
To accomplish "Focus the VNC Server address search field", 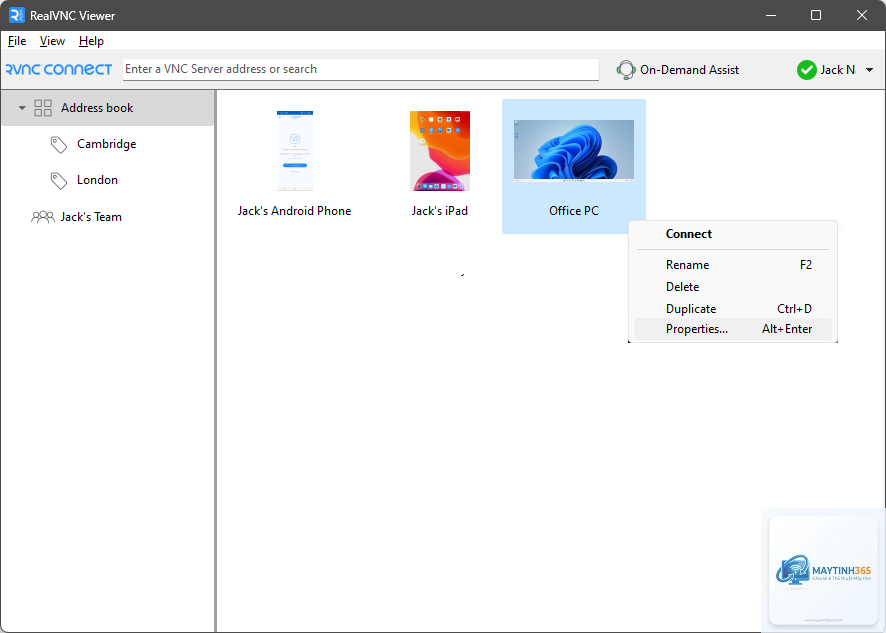I will pos(361,69).
